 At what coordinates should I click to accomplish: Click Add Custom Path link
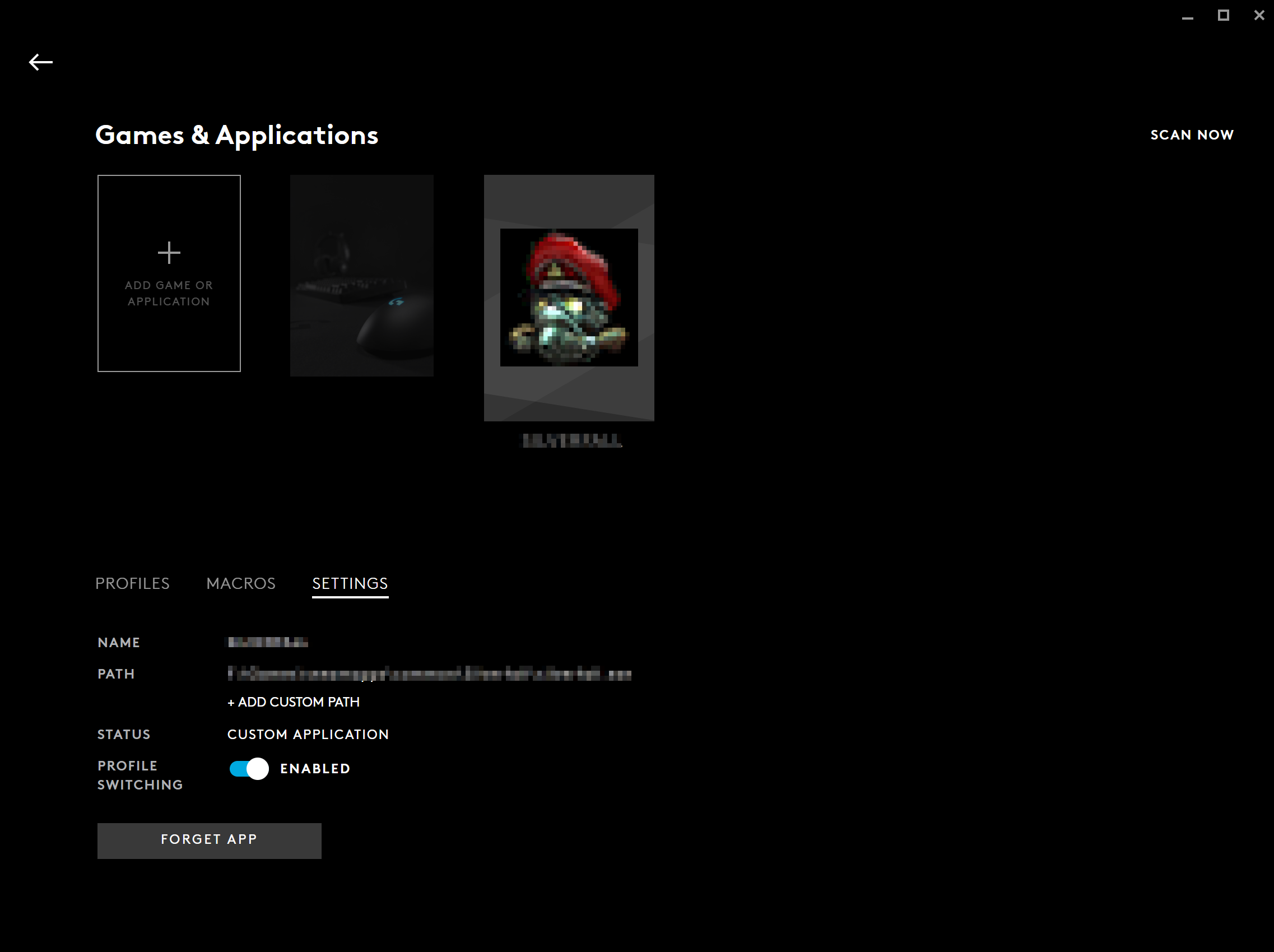(x=293, y=702)
